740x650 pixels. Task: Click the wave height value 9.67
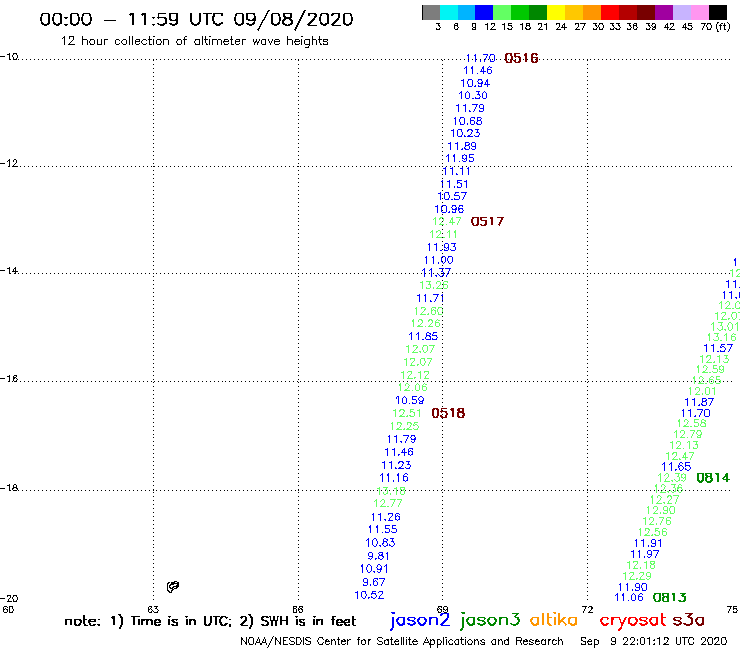point(373,582)
